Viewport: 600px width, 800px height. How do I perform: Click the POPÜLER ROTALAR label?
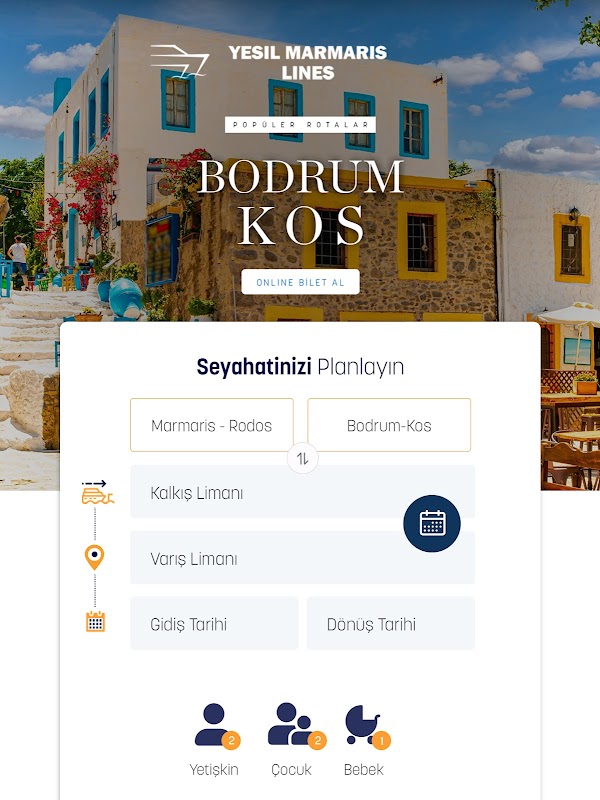click(x=301, y=124)
